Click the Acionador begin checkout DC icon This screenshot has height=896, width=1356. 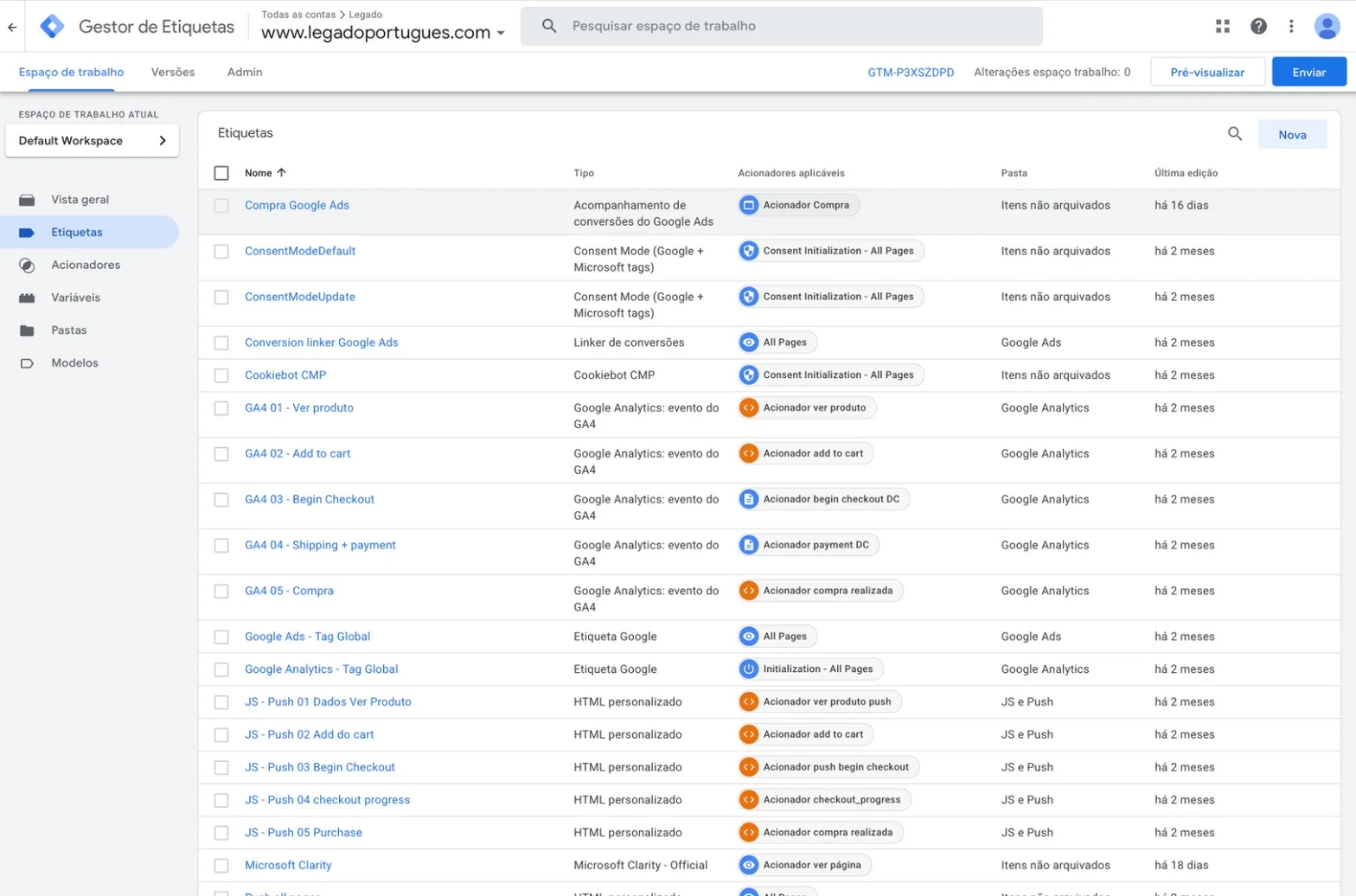point(749,499)
